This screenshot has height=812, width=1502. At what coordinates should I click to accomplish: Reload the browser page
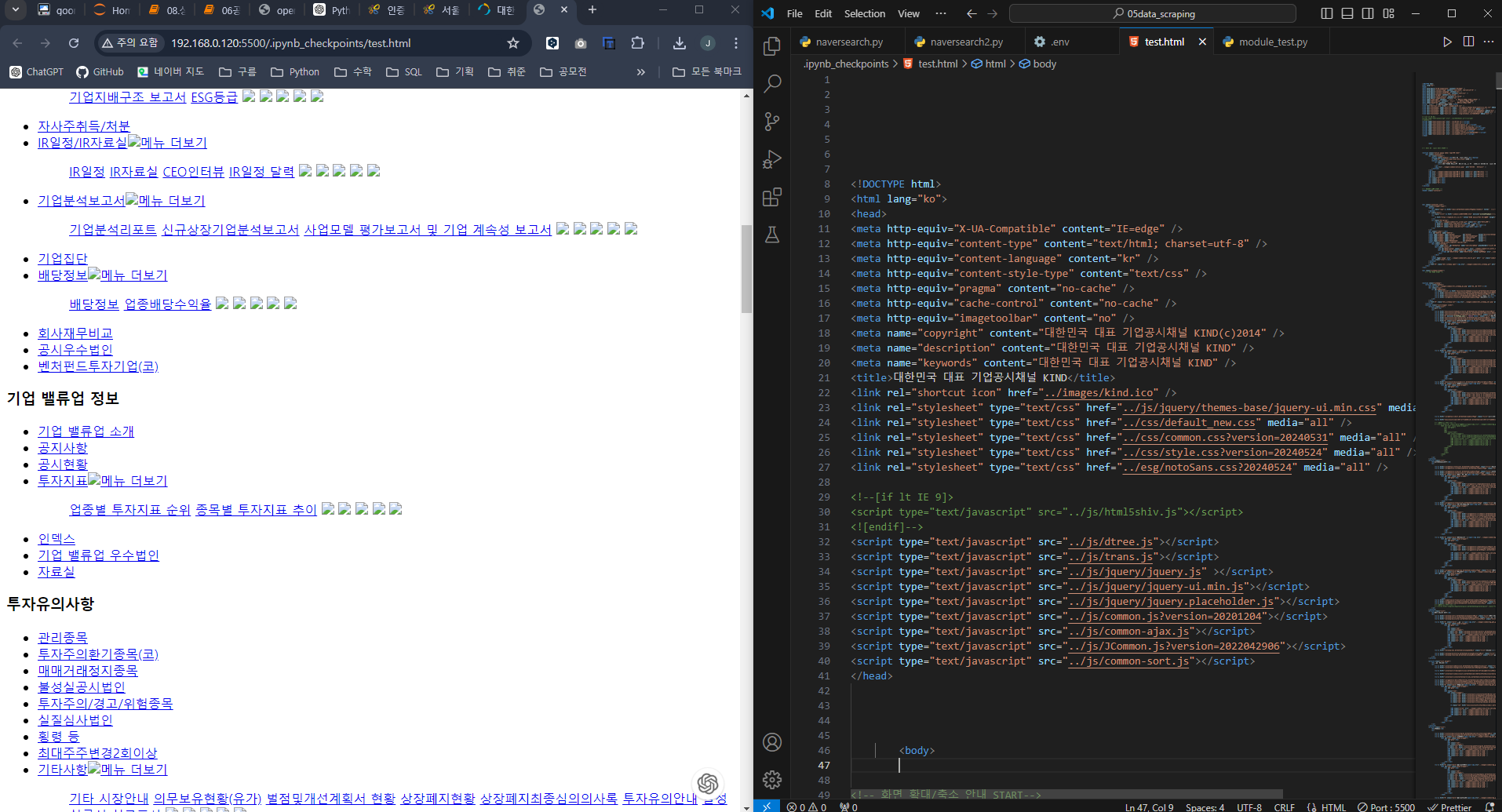coord(74,43)
